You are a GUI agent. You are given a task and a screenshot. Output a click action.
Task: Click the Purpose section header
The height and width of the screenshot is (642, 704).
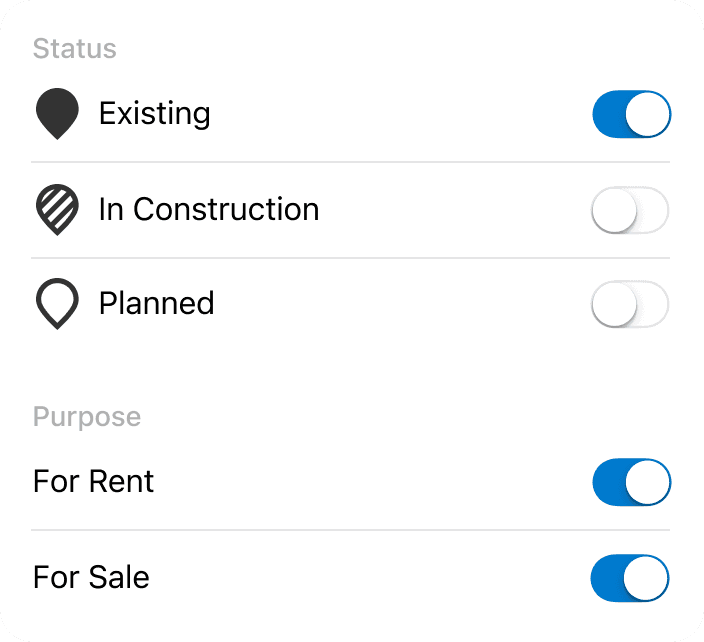pos(86,416)
